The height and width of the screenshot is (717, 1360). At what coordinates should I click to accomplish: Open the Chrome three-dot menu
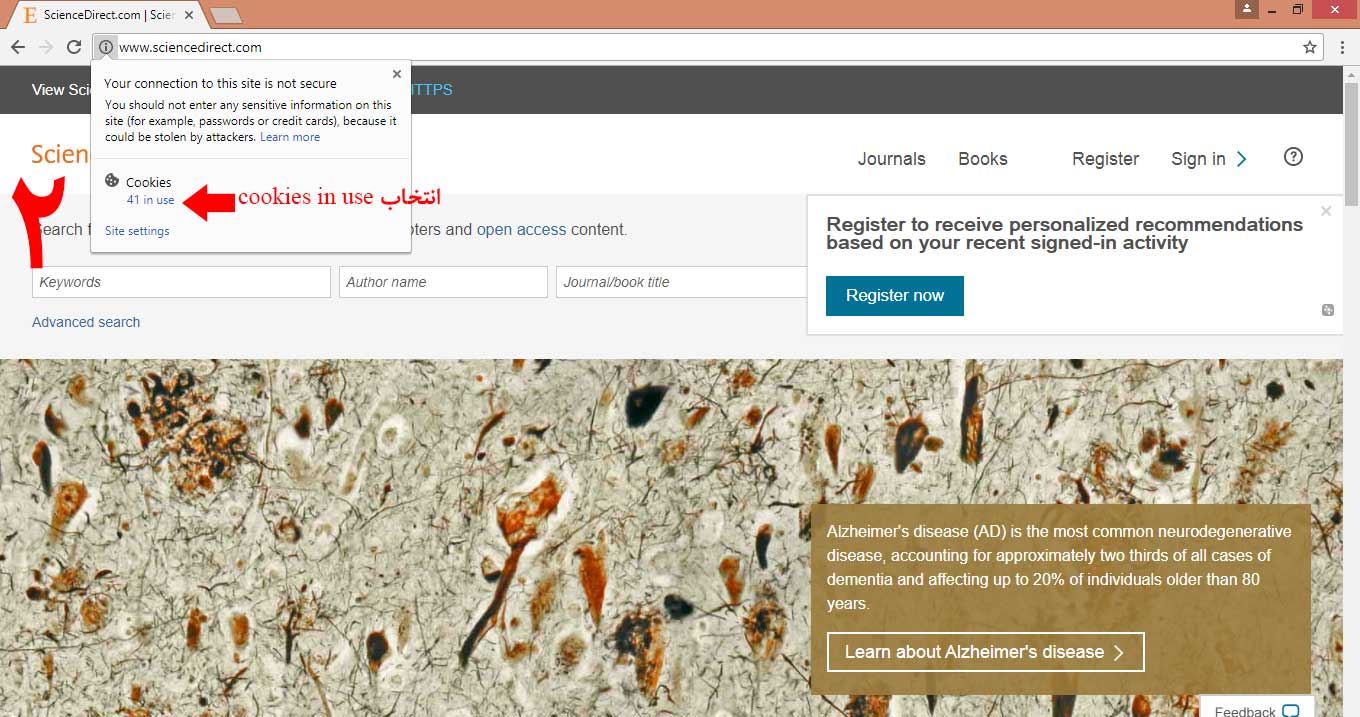point(1342,47)
